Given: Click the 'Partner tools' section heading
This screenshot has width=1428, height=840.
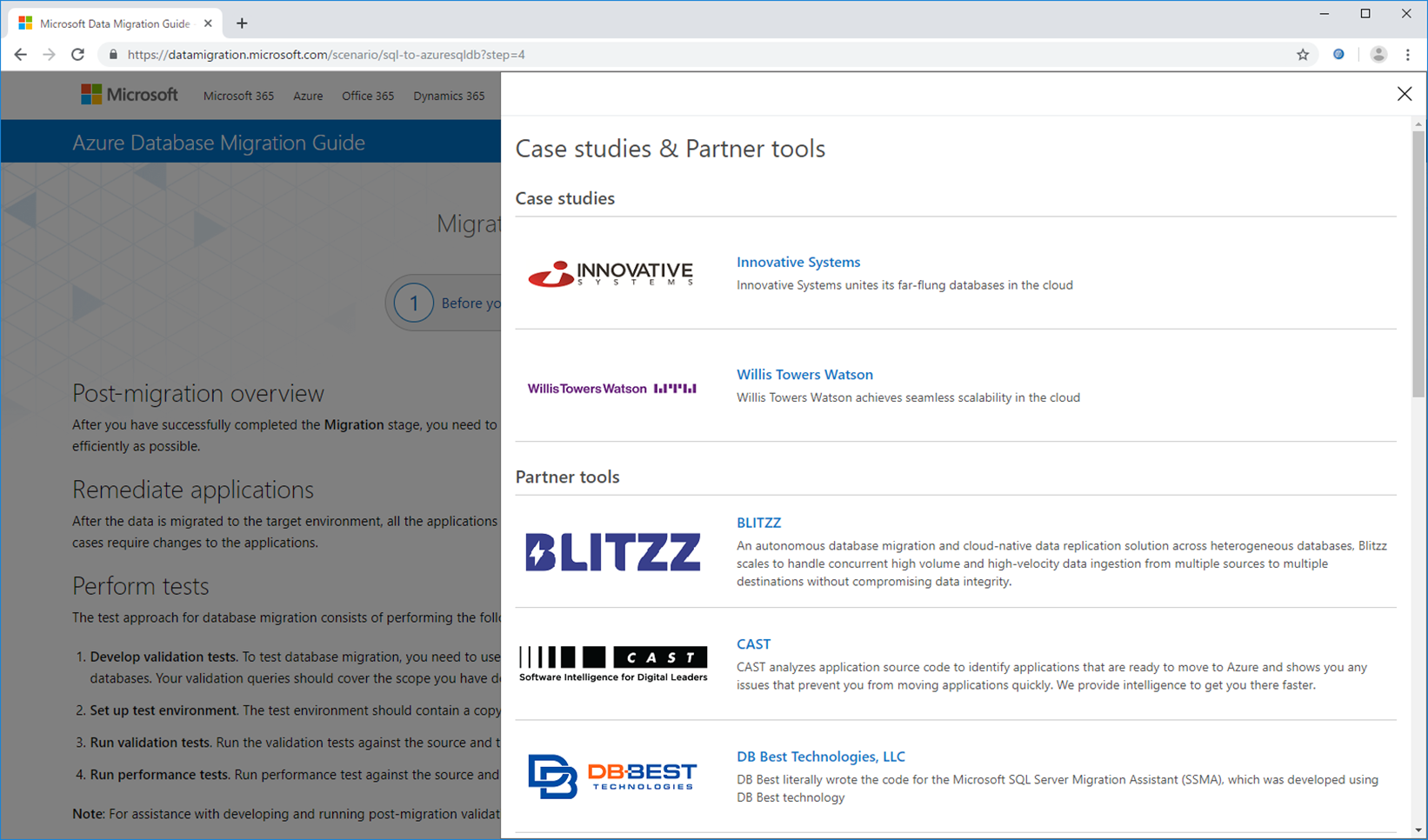Looking at the screenshot, I should click(567, 477).
